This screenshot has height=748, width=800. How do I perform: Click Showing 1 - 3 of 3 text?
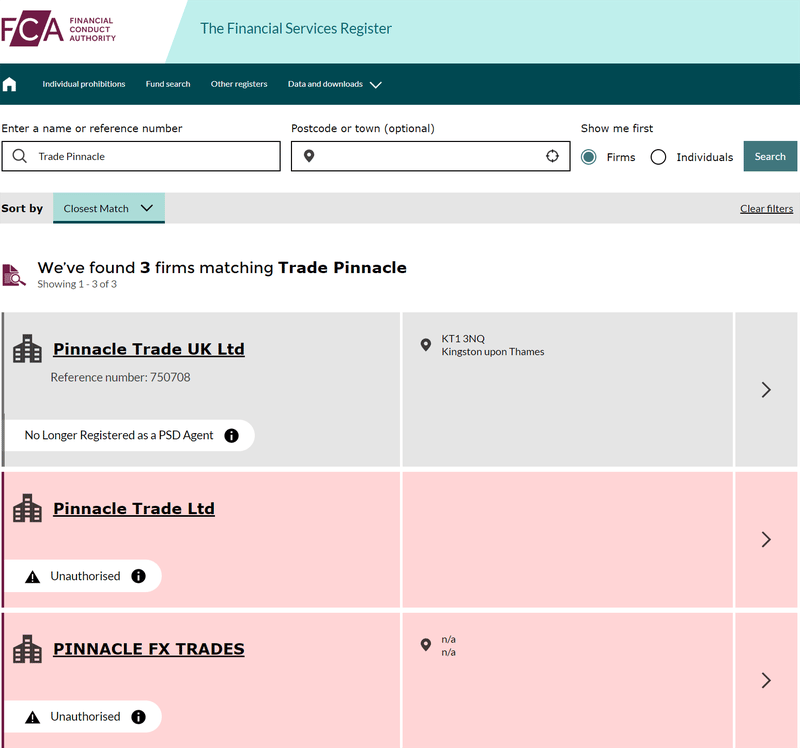click(x=77, y=284)
